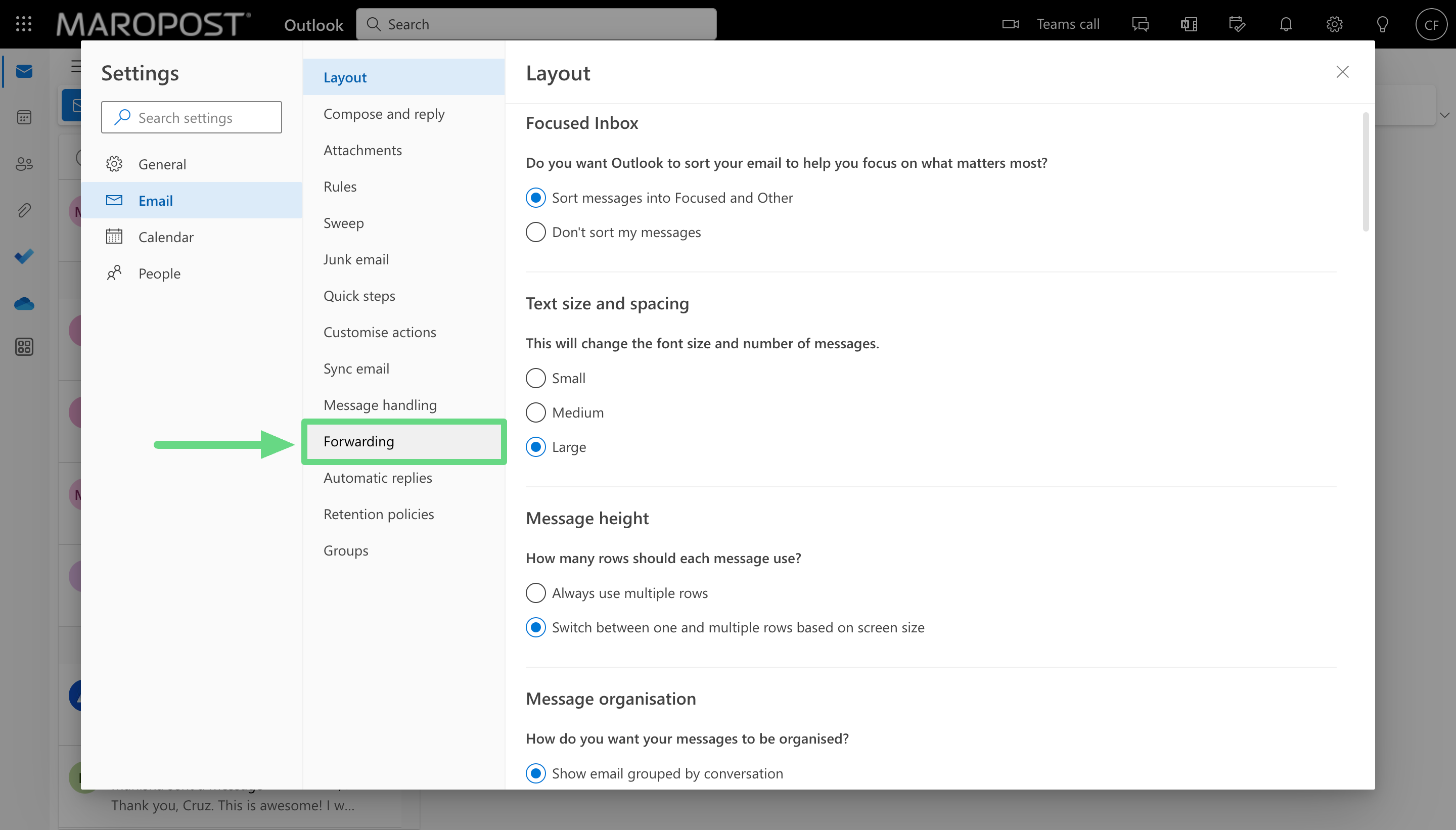Open the Files paperclip icon in the left rail

pyautogui.click(x=24, y=210)
